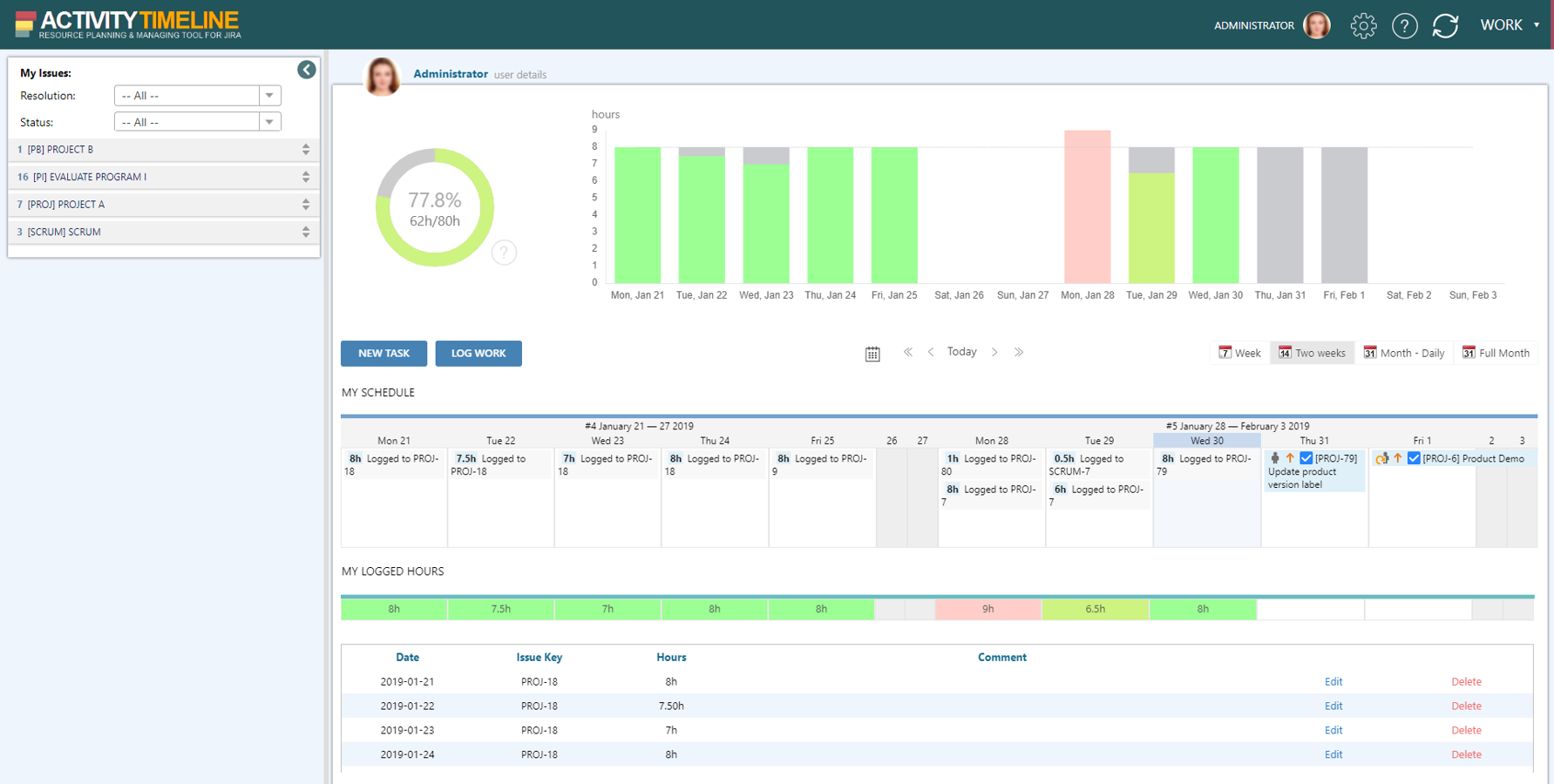This screenshot has height=784, width=1554.
Task: Go to the previous period with single left arrow
Action: (931, 352)
